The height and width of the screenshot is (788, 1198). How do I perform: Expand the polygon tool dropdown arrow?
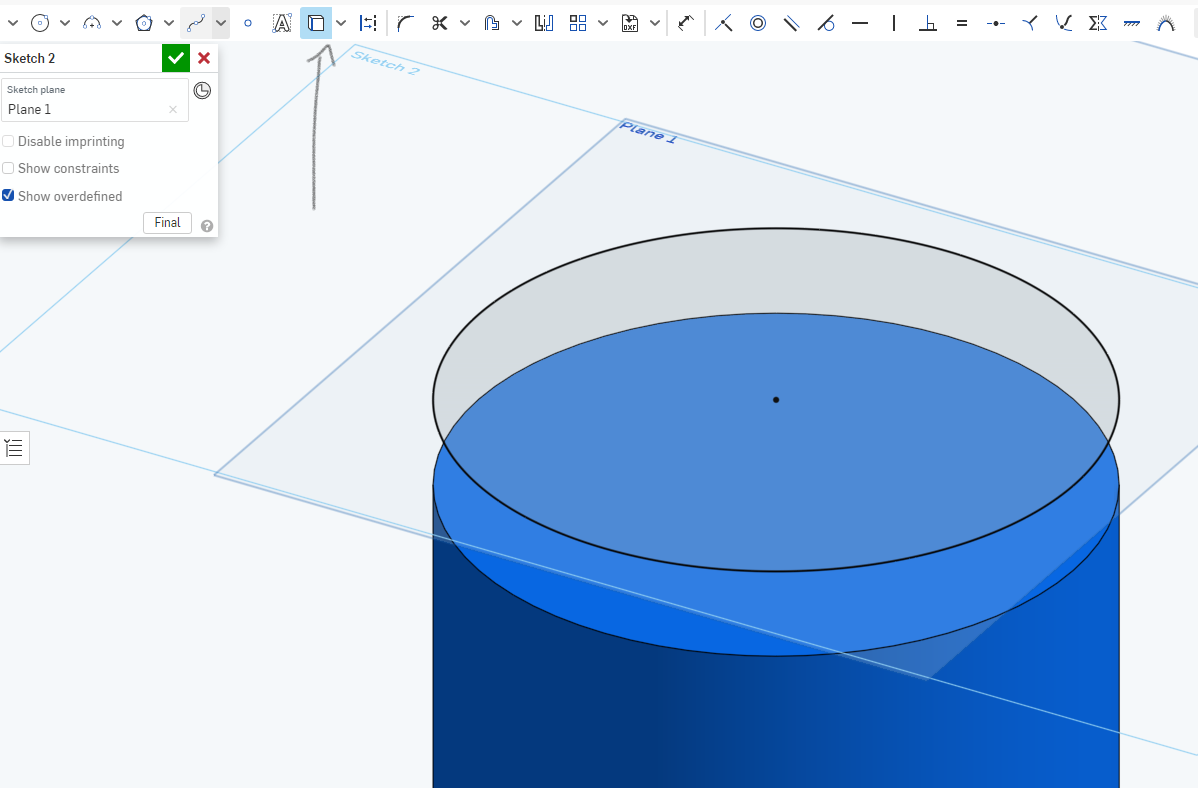169,24
